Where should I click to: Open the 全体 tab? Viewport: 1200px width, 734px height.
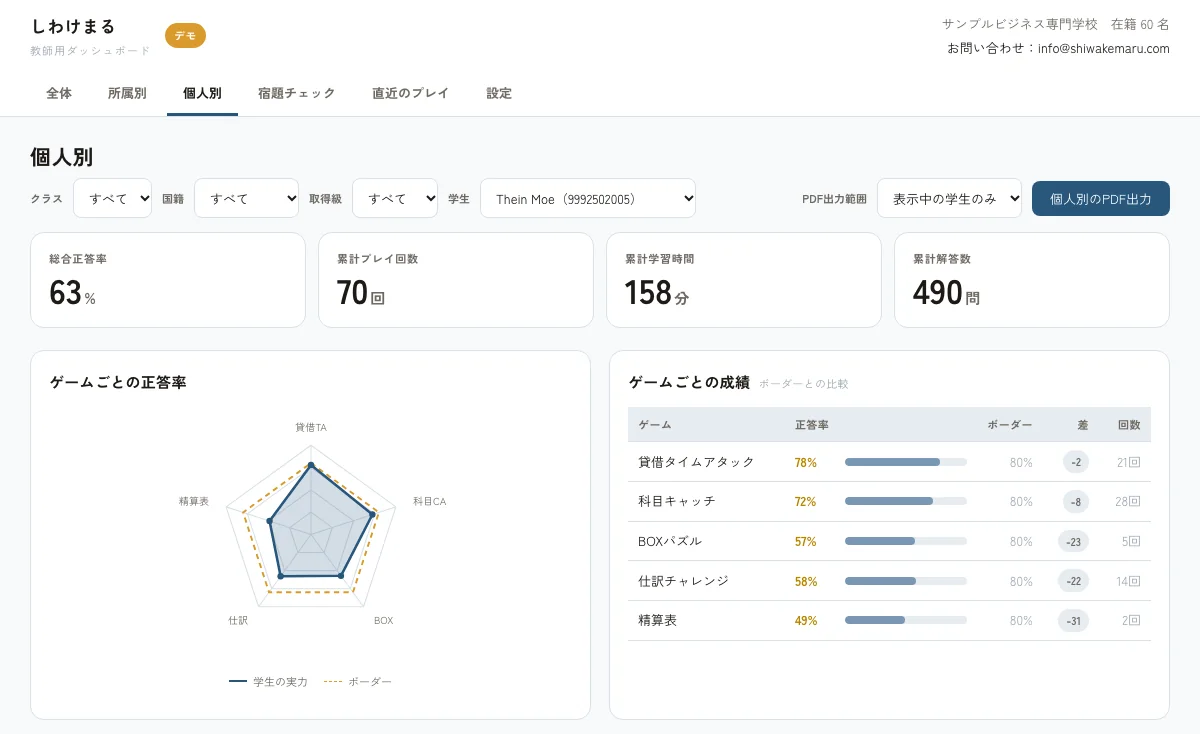pyautogui.click(x=59, y=93)
